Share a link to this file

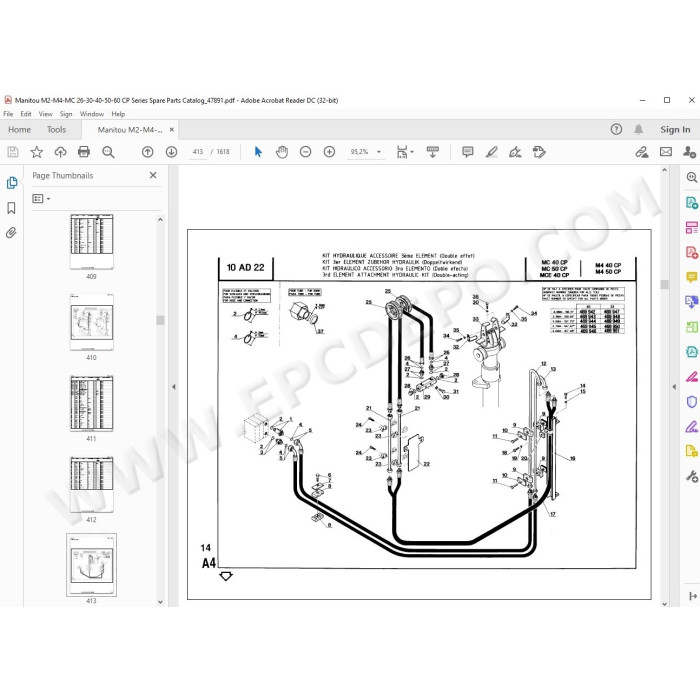(642, 152)
